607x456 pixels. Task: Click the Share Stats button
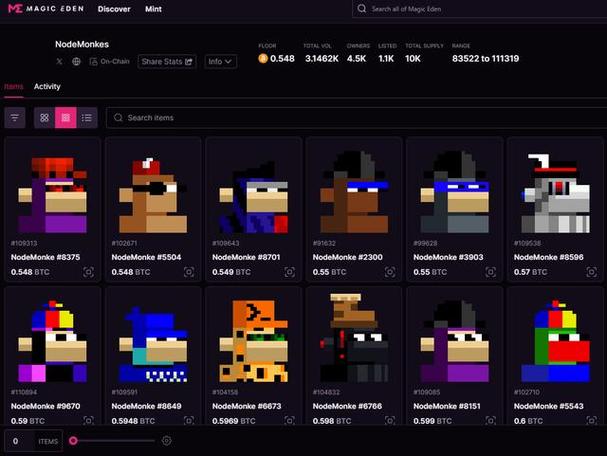(x=167, y=62)
